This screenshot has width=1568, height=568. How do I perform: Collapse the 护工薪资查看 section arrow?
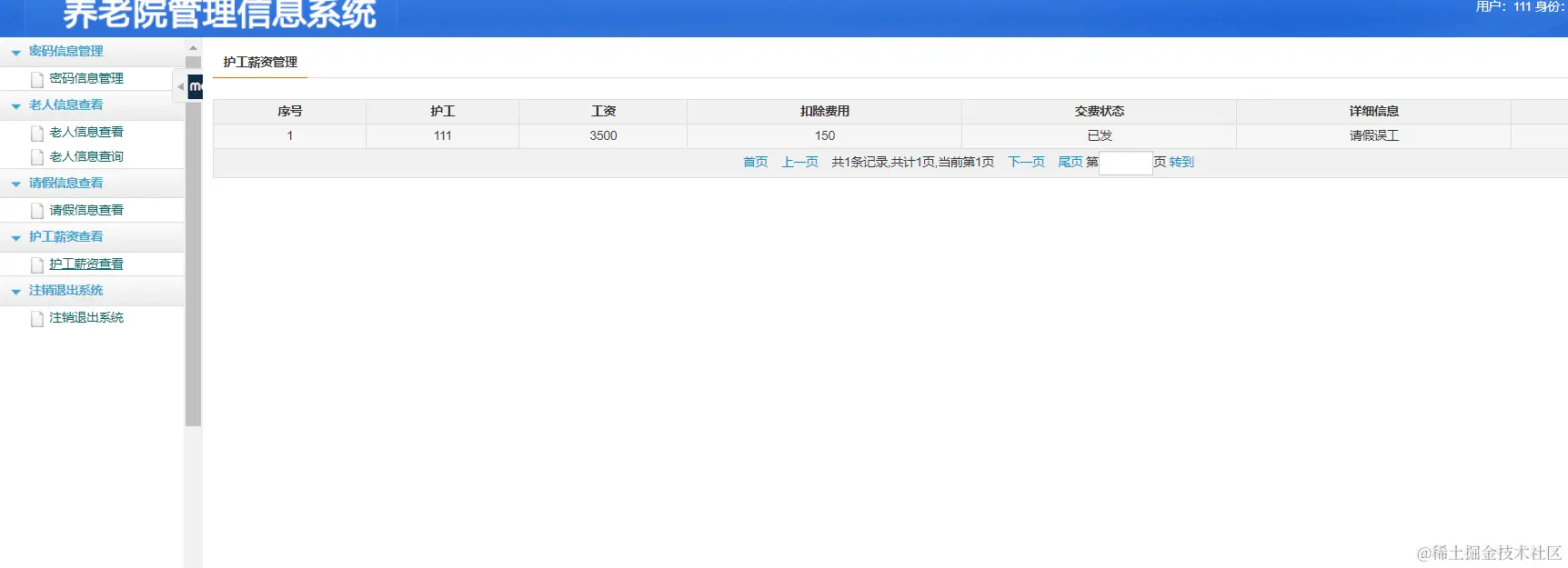click(15, 238)
